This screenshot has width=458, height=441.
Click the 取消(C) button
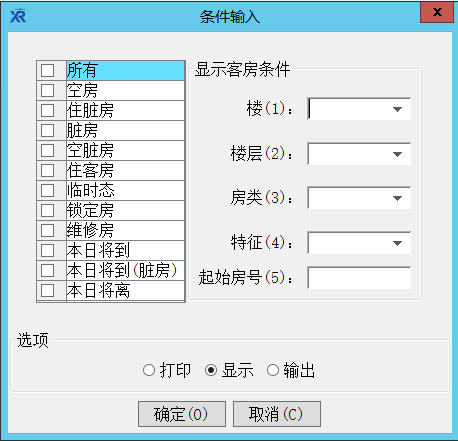[x=277, y=414]
